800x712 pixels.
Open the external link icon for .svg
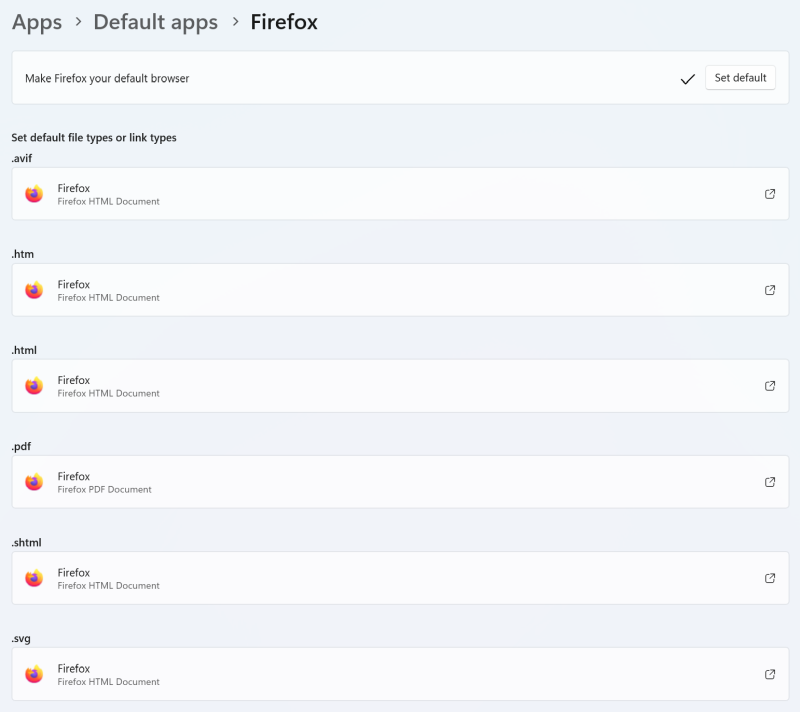click(770, 674)
